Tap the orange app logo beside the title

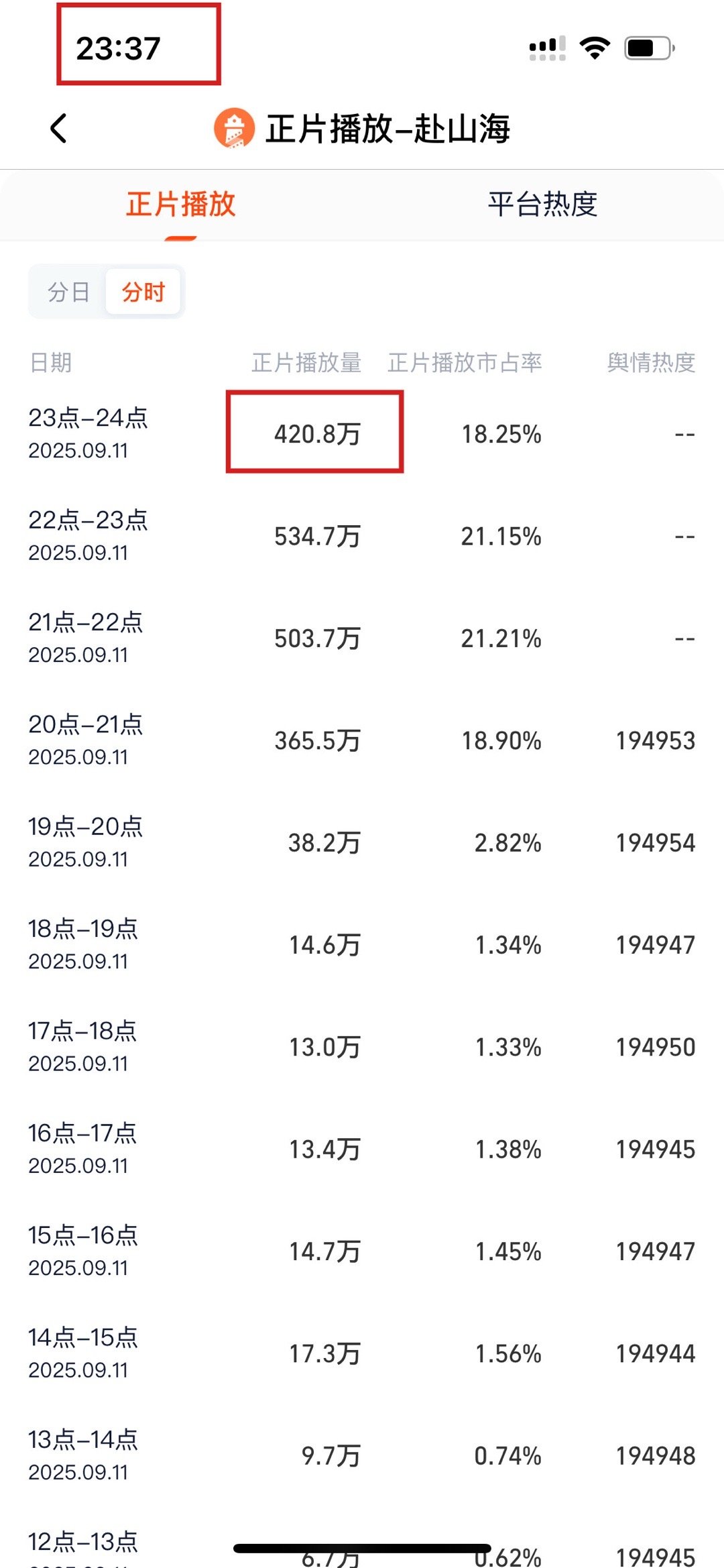click(234, 128)
